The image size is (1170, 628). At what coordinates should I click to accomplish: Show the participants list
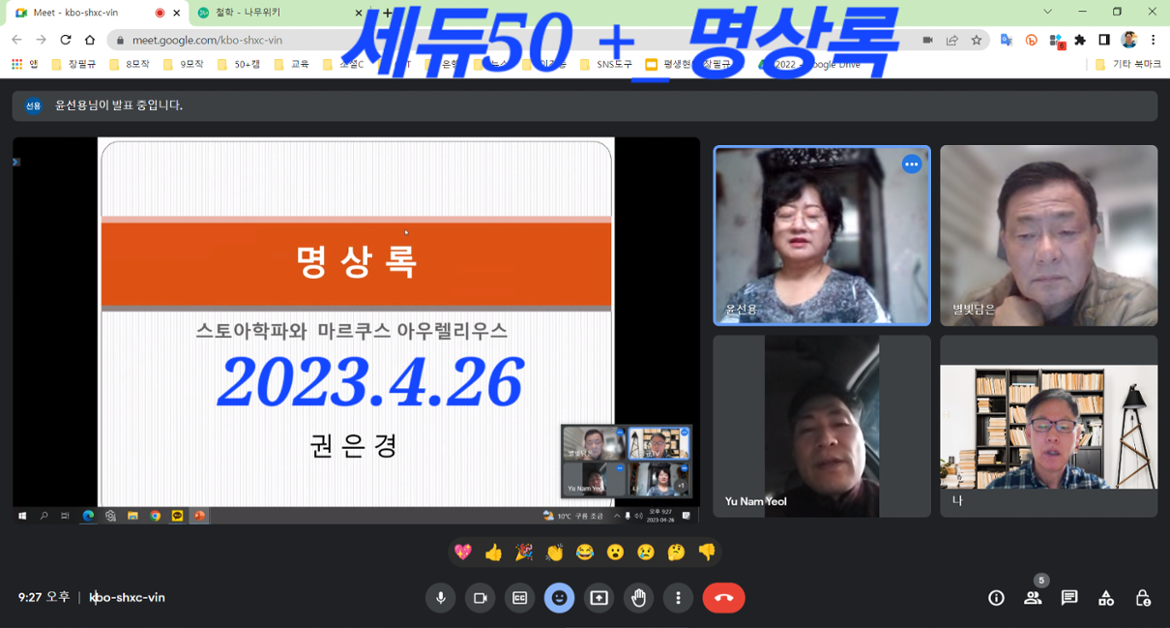1033,597
